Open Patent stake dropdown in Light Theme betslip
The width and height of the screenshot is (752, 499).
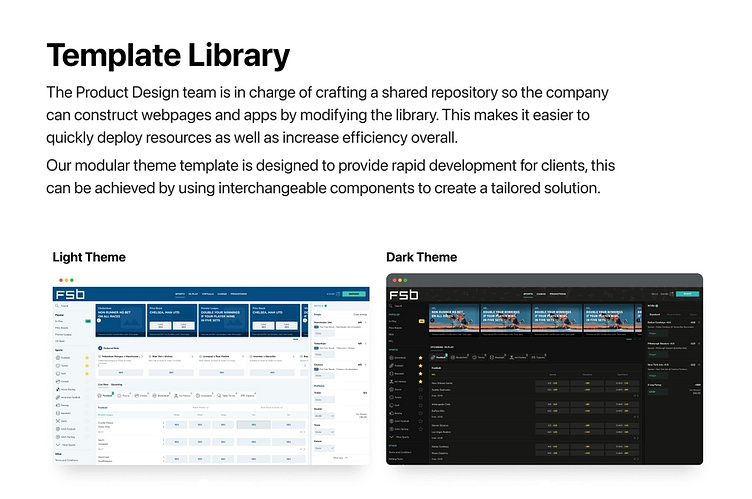(324, 448)
